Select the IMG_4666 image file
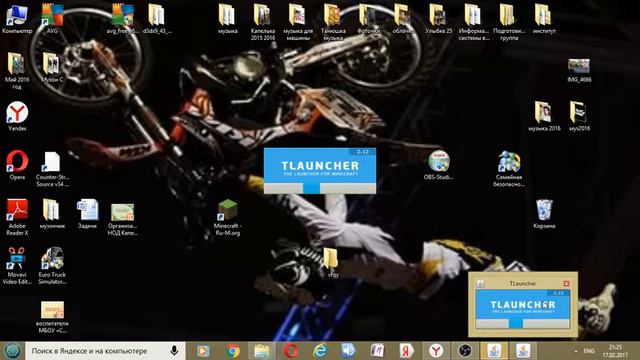Screen dimensions: 640x360 [579, 70]
